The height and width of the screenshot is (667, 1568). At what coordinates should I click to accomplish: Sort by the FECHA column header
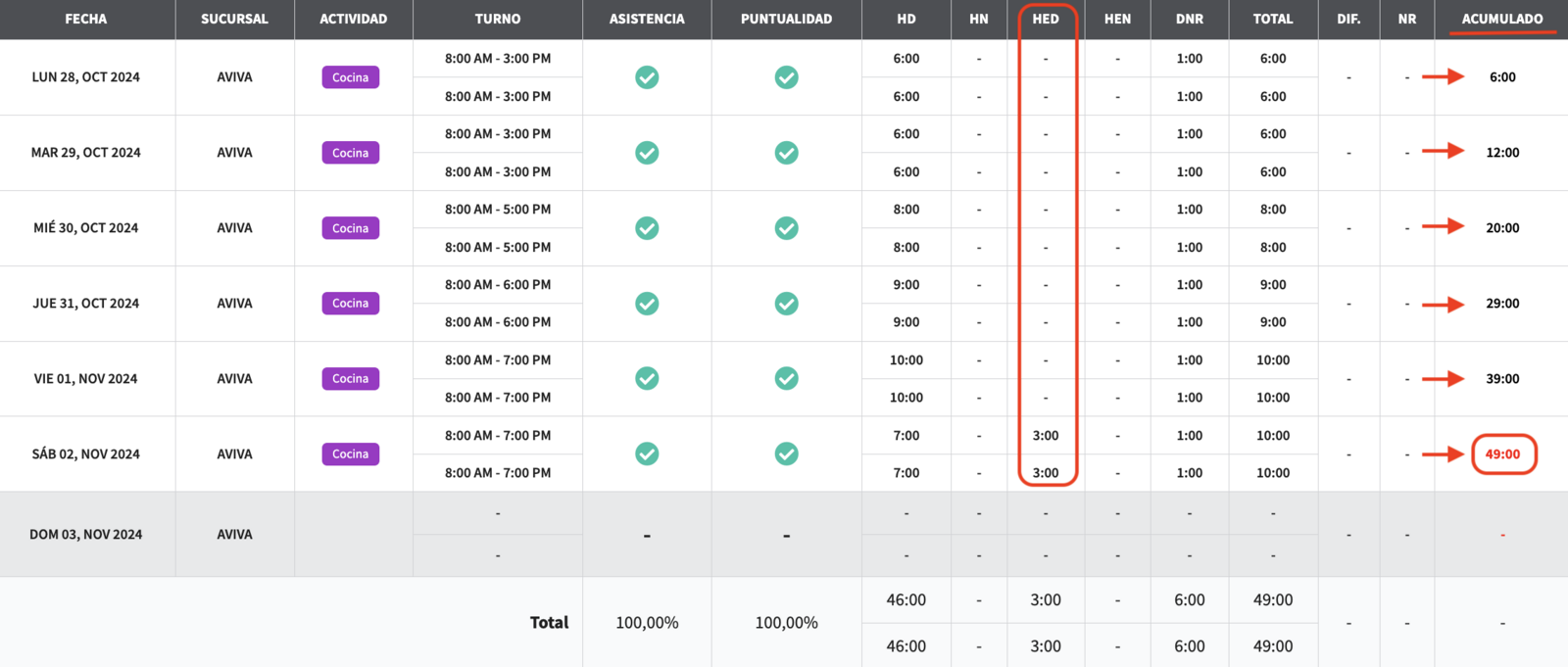pos(86,19)
